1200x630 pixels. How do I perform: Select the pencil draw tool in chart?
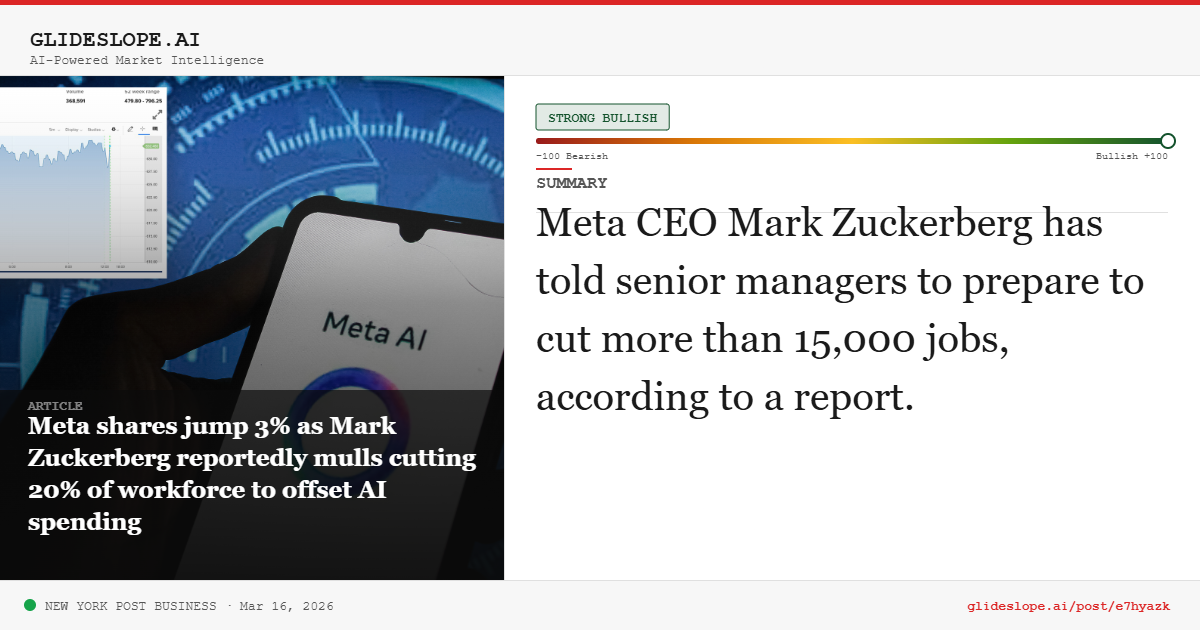click(x=130, y=129)
